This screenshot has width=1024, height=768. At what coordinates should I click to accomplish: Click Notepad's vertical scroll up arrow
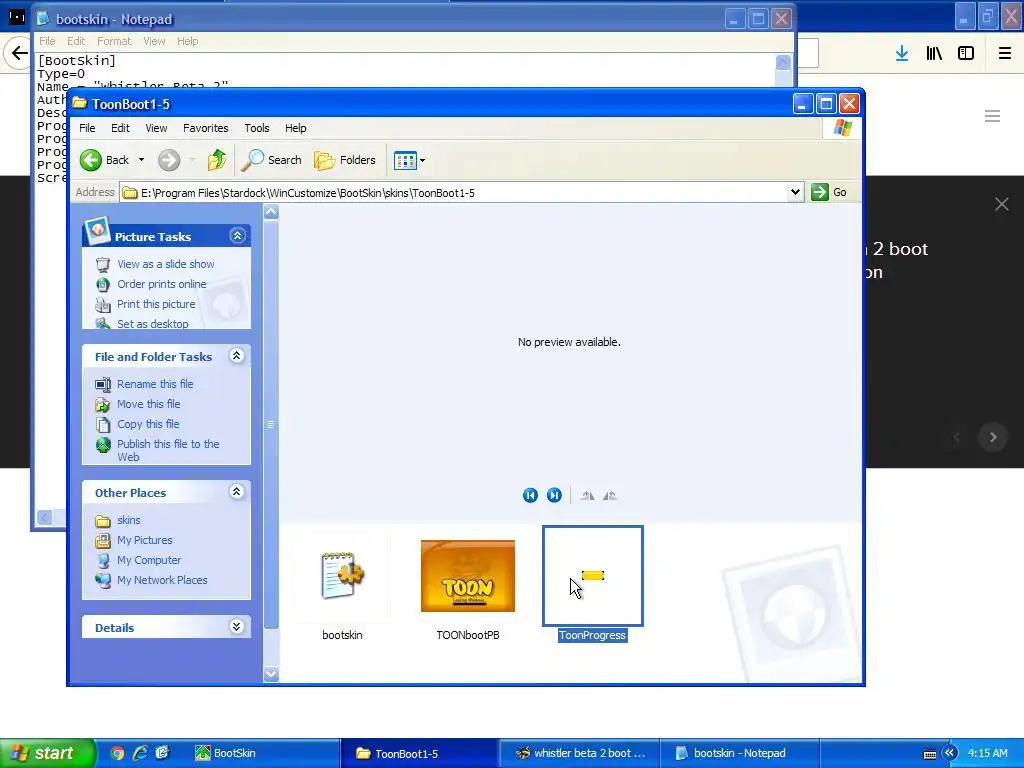point(783,62)
